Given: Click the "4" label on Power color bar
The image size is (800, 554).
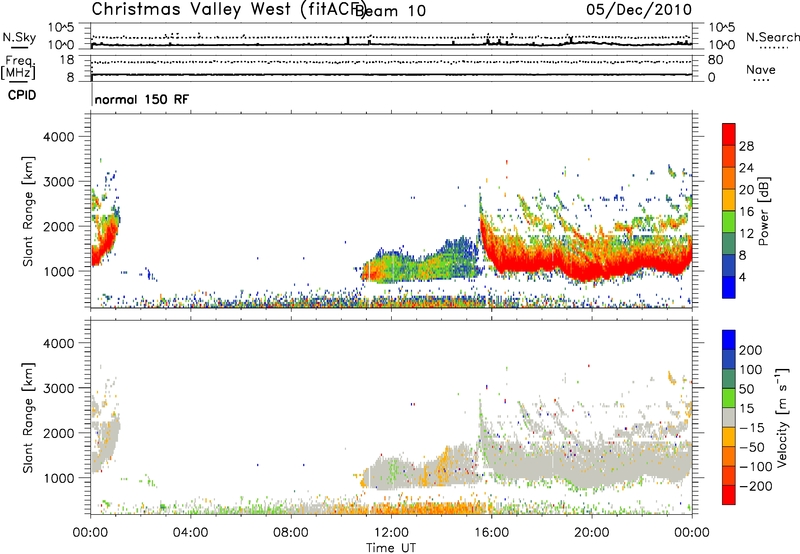Looking at the screenshot, I should click(x=742, y=277).
